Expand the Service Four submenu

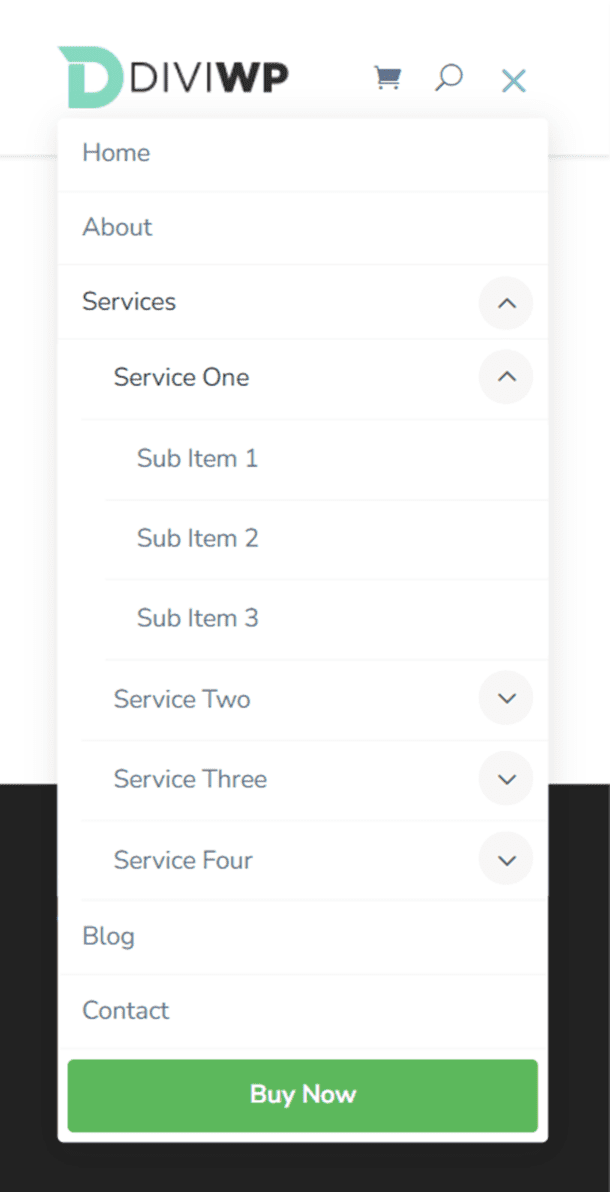pos(506,858)
